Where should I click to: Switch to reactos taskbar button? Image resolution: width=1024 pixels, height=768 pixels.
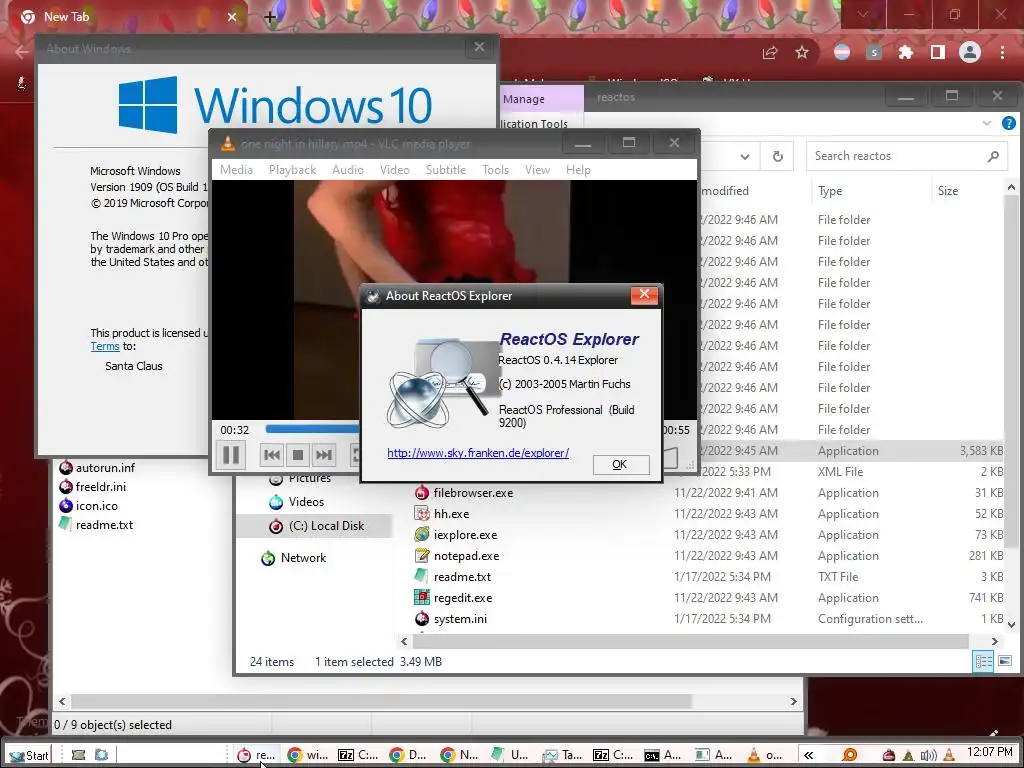coord(256,755)
